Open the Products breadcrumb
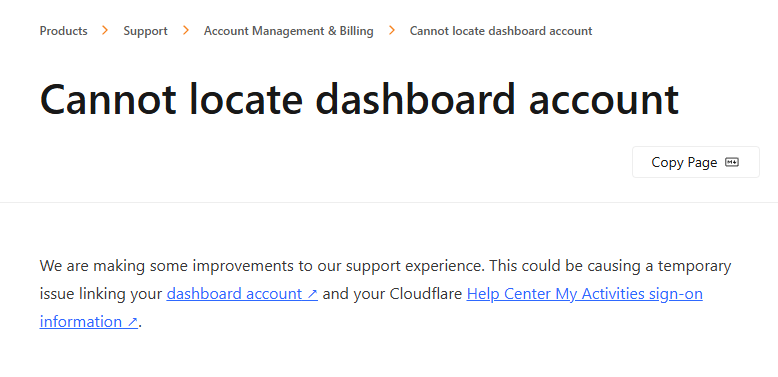 tap(64, 31)
